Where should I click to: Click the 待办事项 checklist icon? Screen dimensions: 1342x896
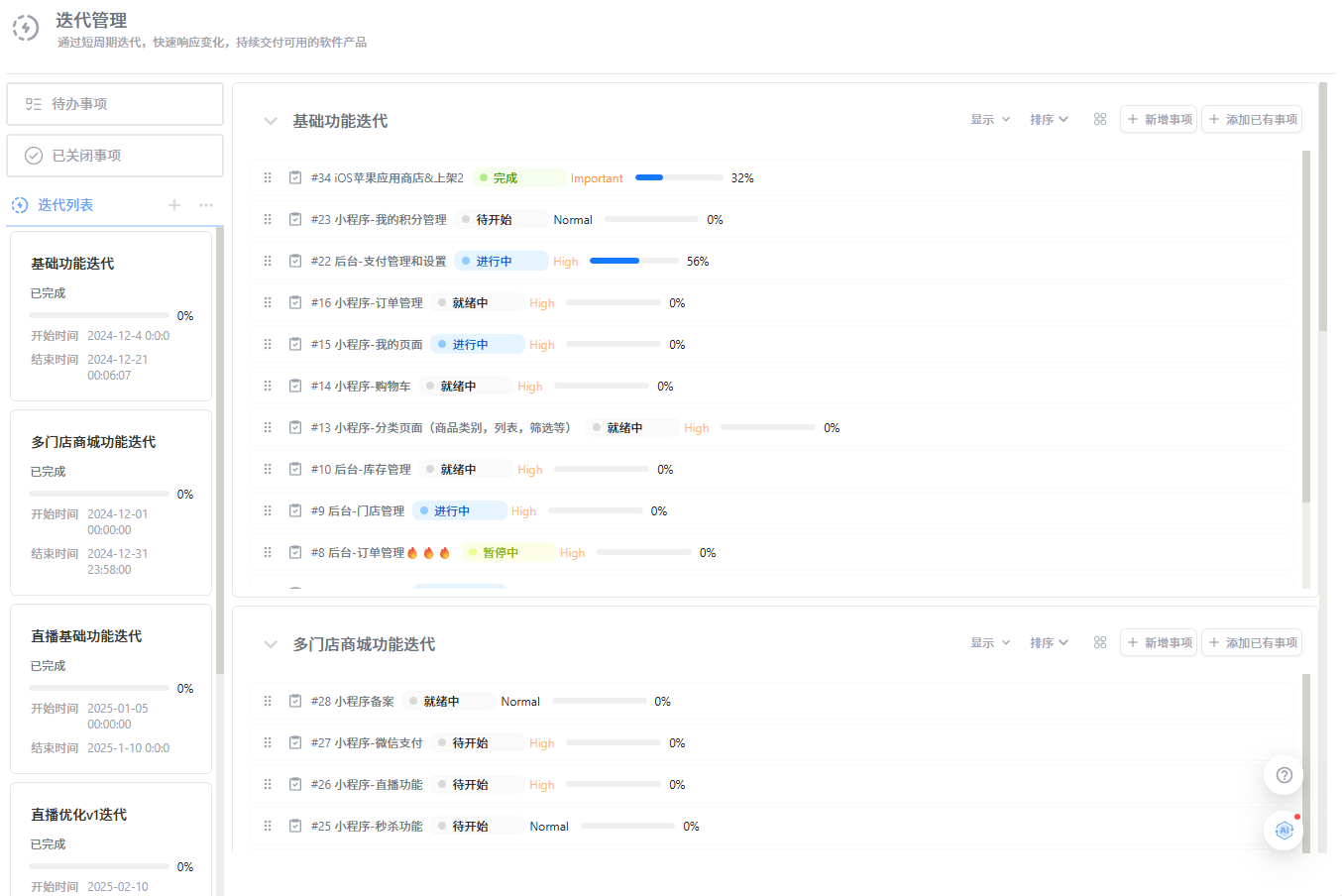pyautogui.click(x=35, y=103)
